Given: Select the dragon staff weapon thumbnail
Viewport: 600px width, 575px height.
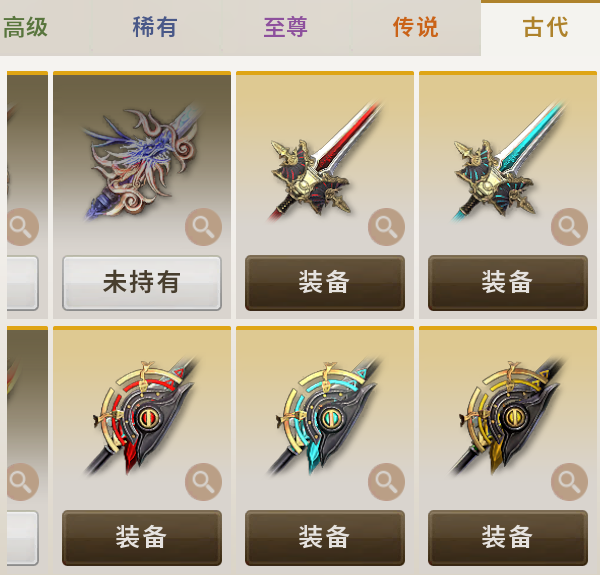Looking at the screenshot, I should pyautogui.click(x=142, y=163).
